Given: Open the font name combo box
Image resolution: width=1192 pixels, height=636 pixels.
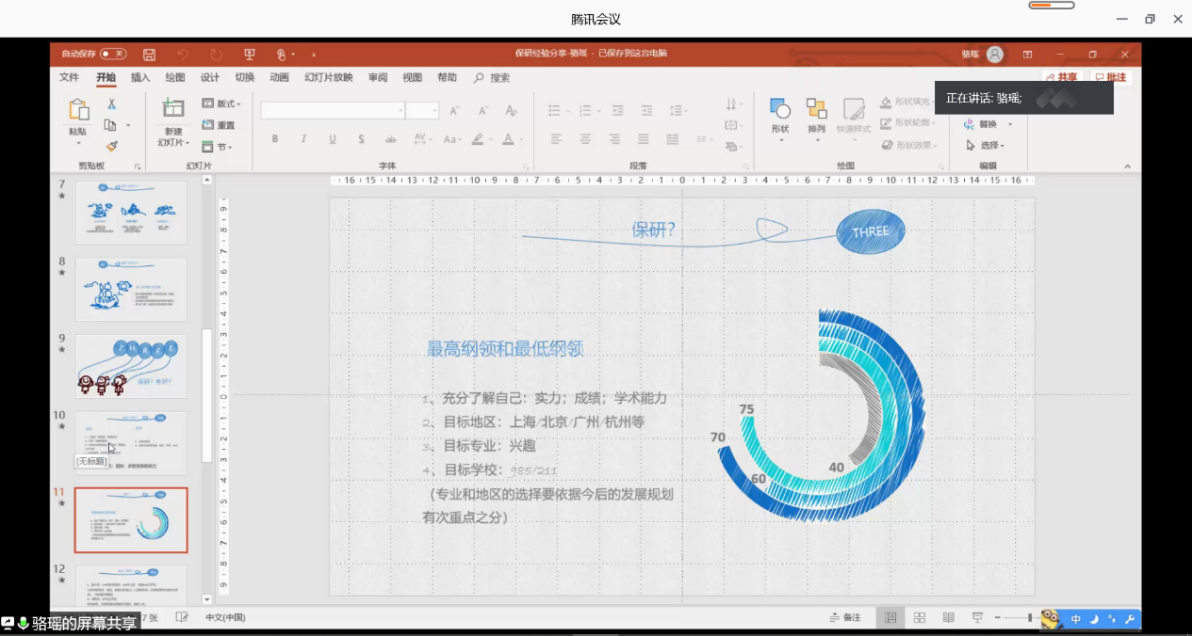Looking at the screenshot, I should pyautogui.click(x=332, y=111).
